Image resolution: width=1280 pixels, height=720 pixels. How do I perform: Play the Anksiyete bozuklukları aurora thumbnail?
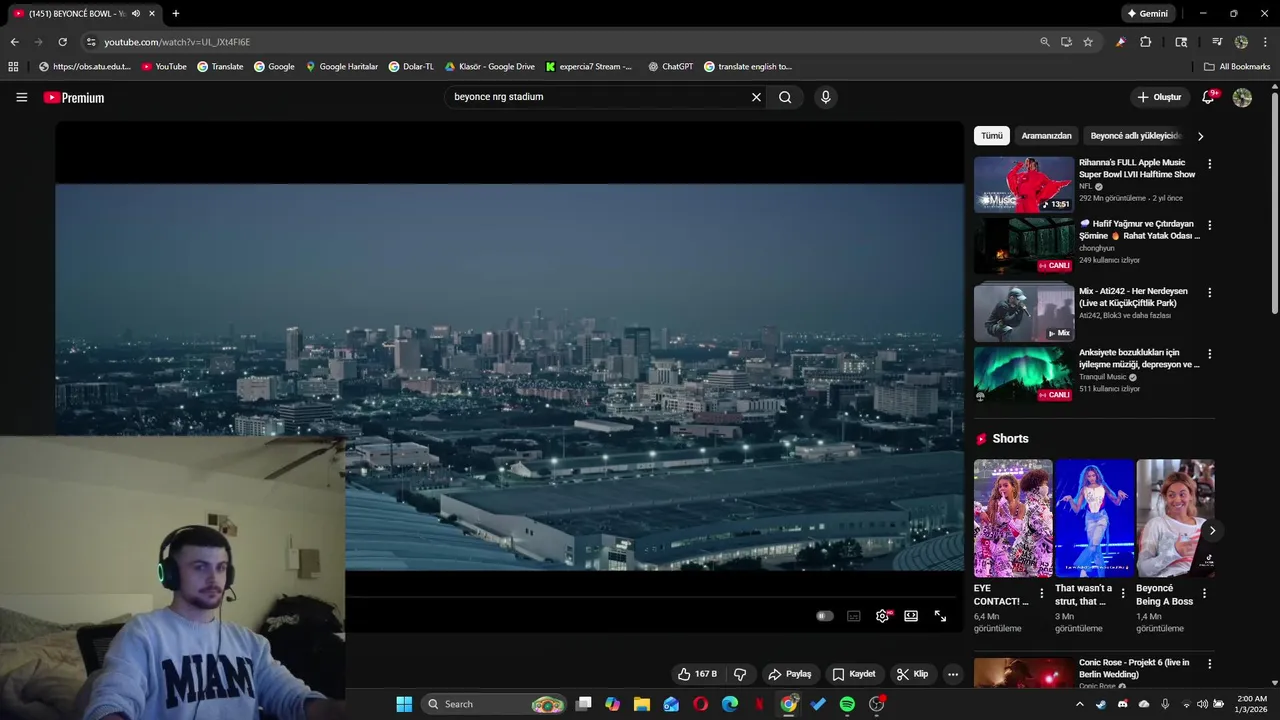tap(1024, 374)
